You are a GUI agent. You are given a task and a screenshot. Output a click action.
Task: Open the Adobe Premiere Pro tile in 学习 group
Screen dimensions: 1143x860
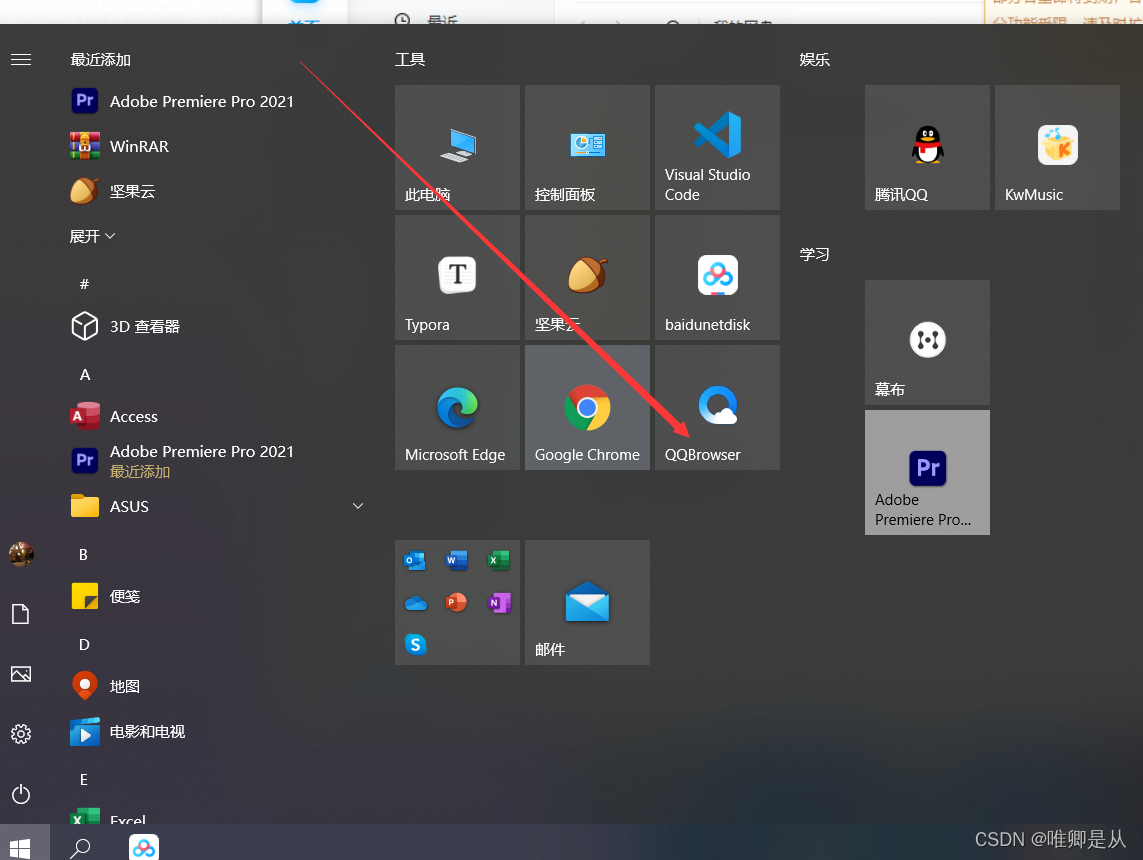click(927, 472)
